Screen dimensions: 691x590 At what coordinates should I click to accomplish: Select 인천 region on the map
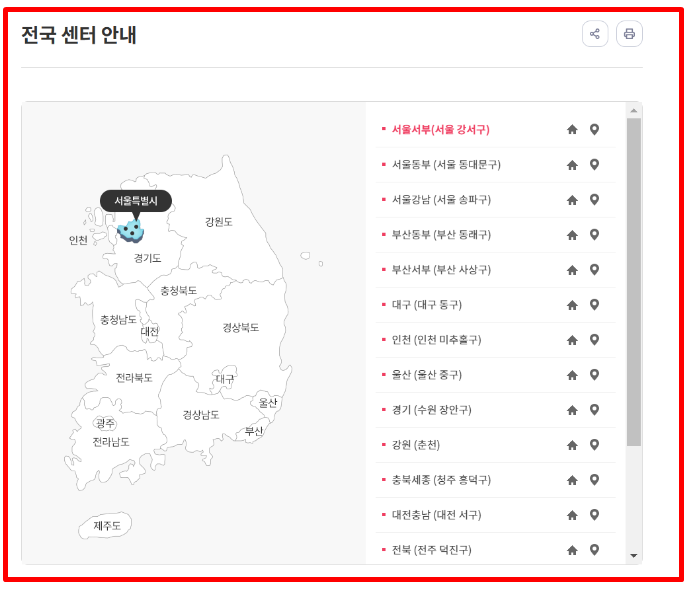[78, 240]
